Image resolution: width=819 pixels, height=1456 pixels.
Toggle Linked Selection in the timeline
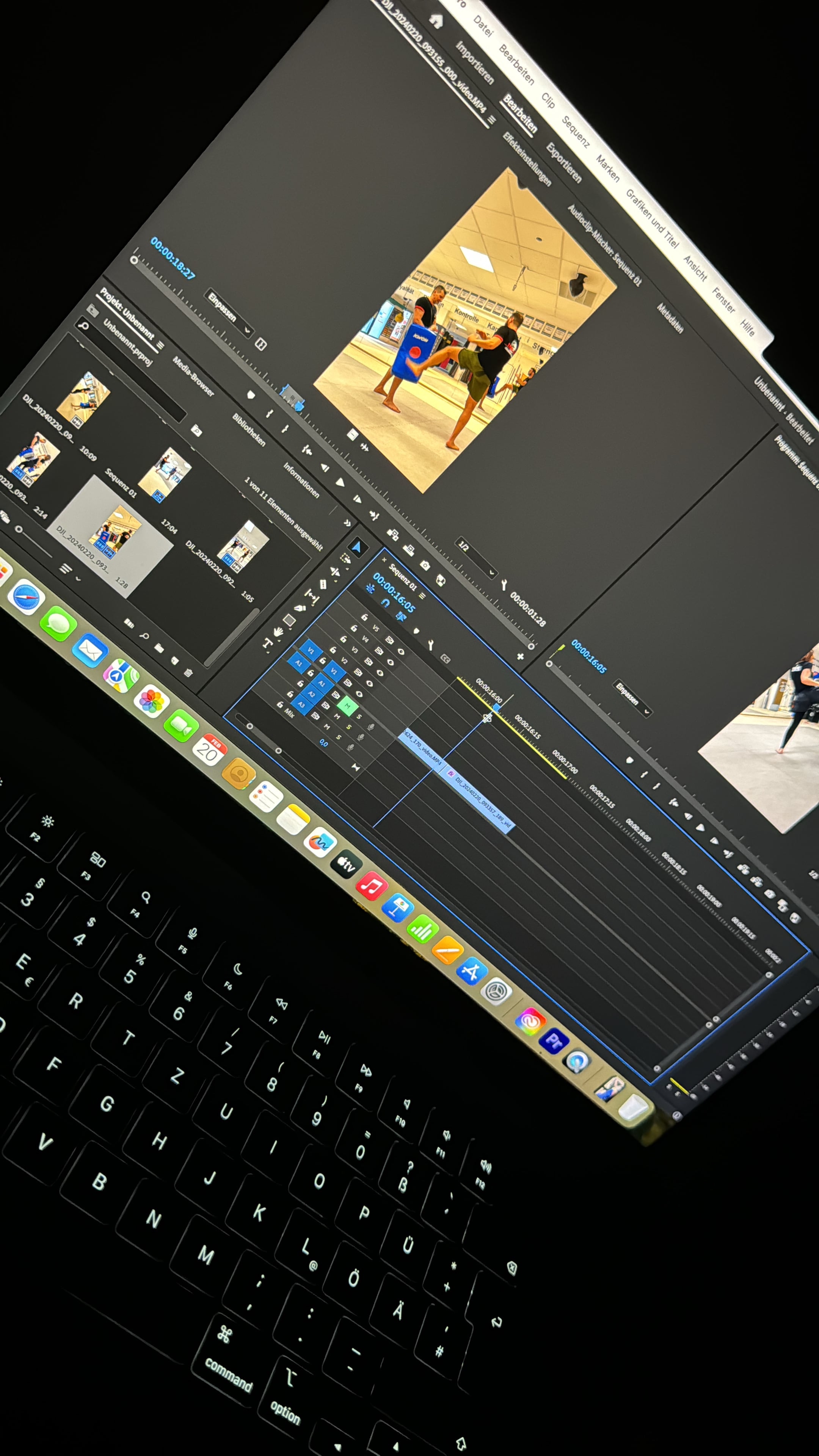pos(401,617)
